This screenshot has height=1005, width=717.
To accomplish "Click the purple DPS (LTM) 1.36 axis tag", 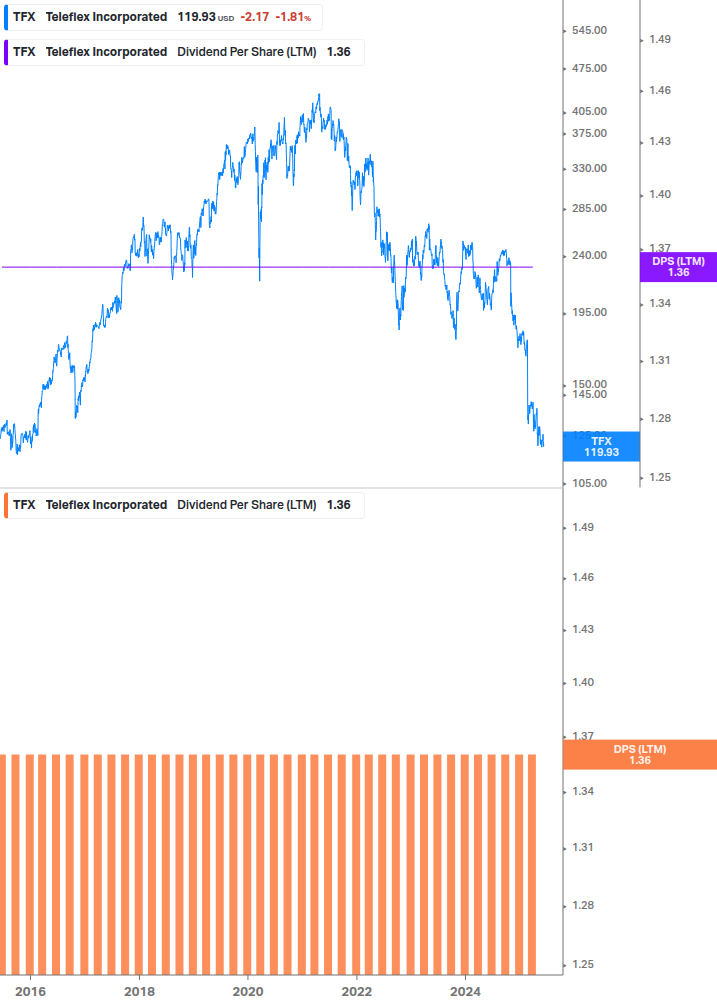I will click(678, 267).
